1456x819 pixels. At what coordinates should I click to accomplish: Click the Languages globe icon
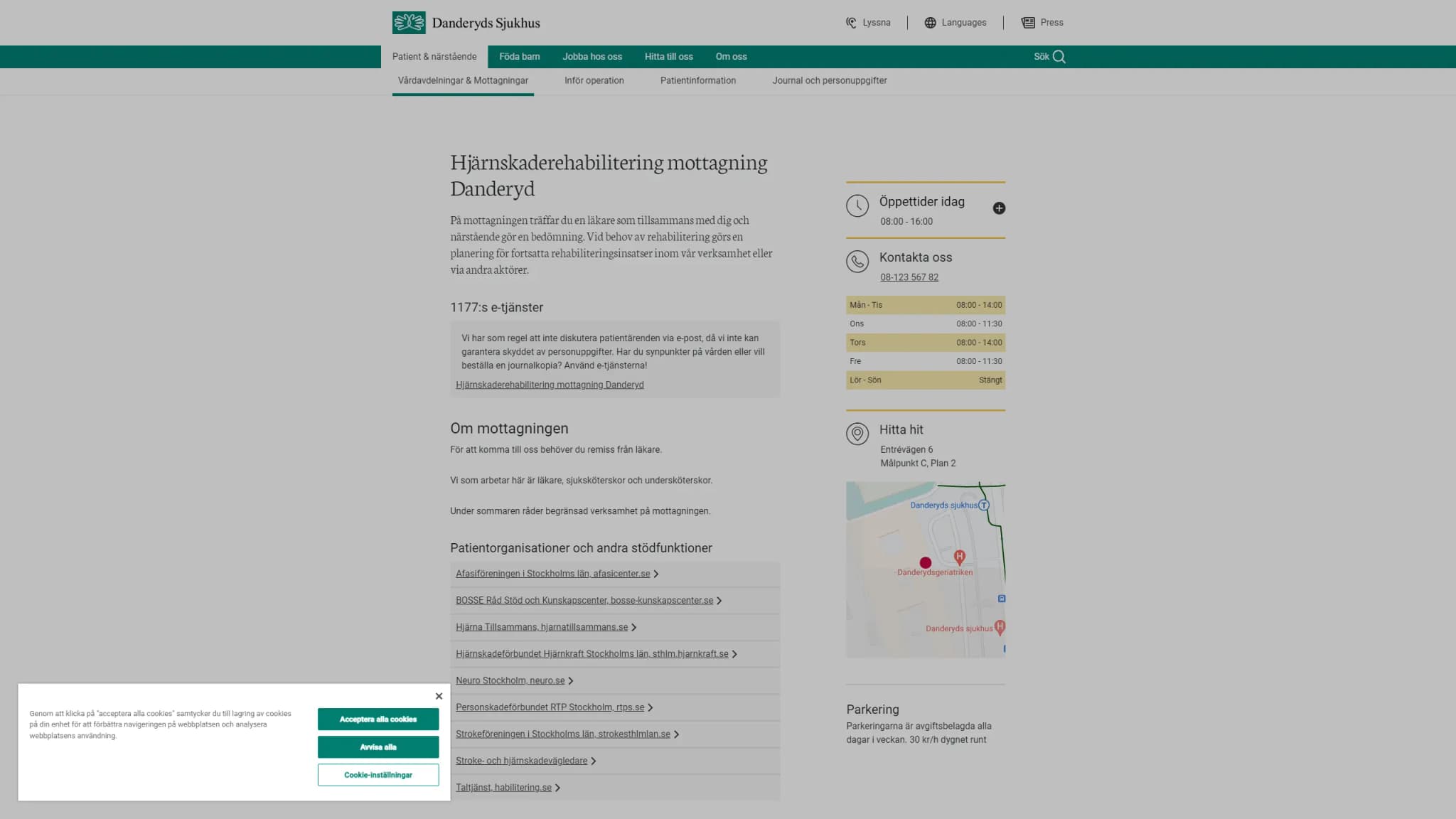coord(930,23)
